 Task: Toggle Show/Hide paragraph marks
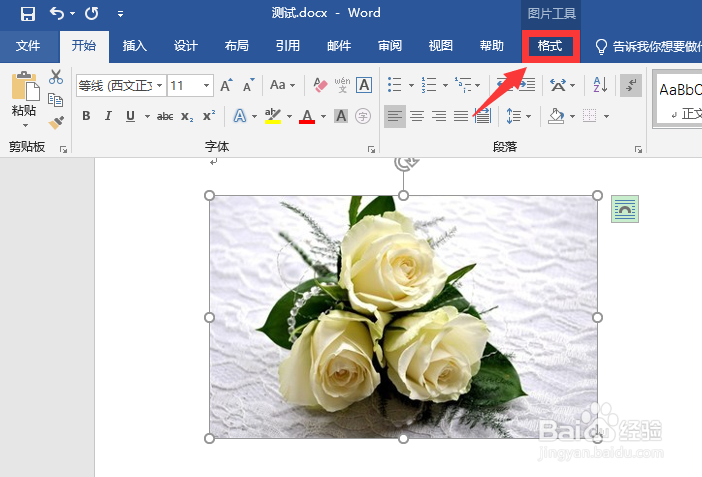coord(631,85)
